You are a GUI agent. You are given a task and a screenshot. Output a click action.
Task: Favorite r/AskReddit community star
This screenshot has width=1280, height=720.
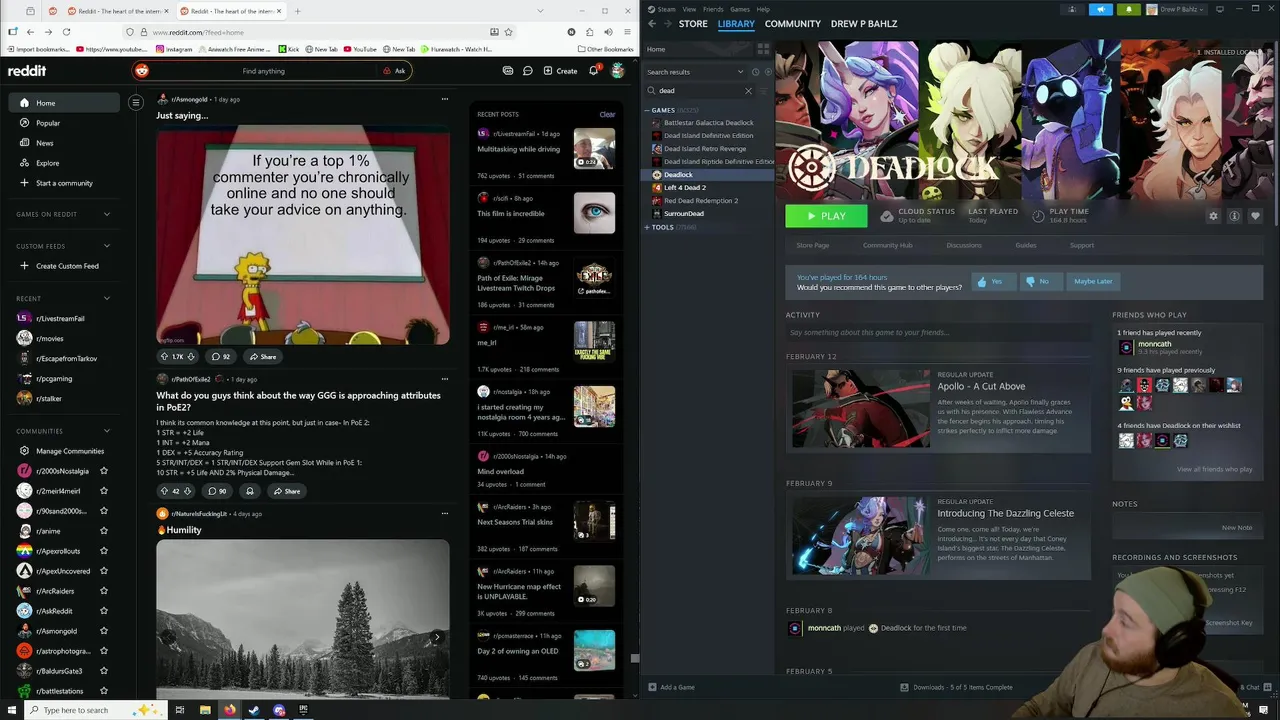(104, 611)
